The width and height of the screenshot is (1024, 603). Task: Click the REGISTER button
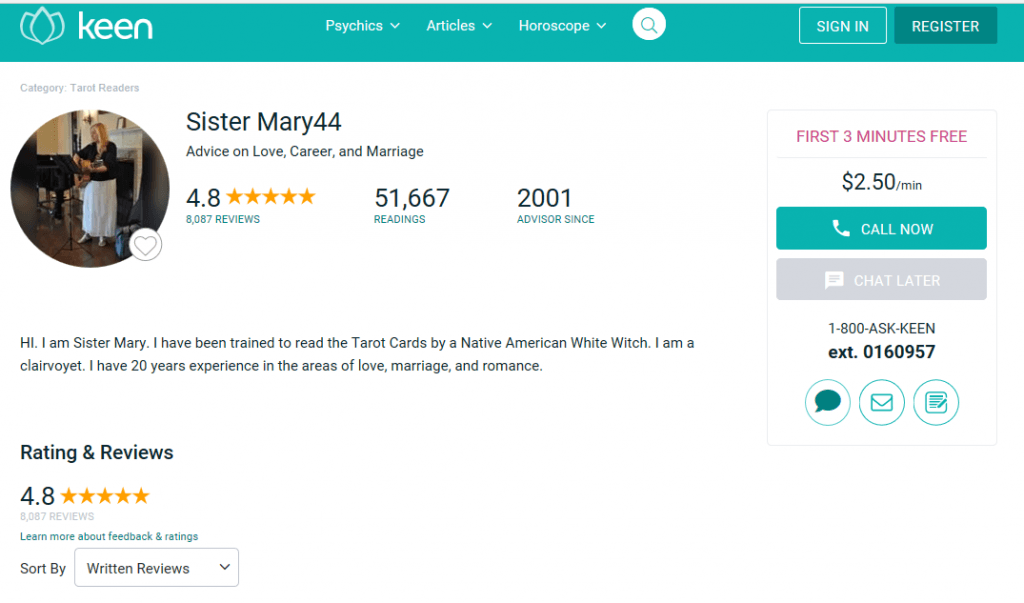tap(945, 26)
